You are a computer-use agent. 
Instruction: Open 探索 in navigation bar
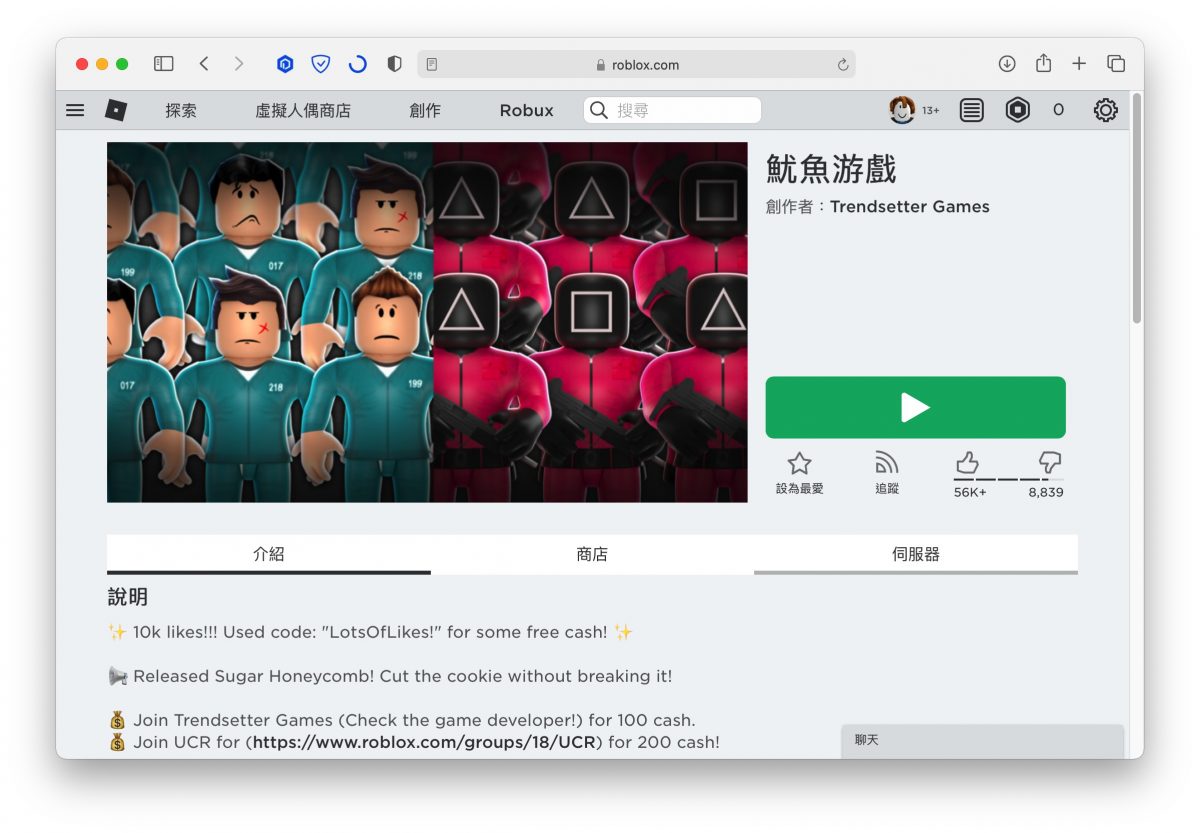[181, 111]
